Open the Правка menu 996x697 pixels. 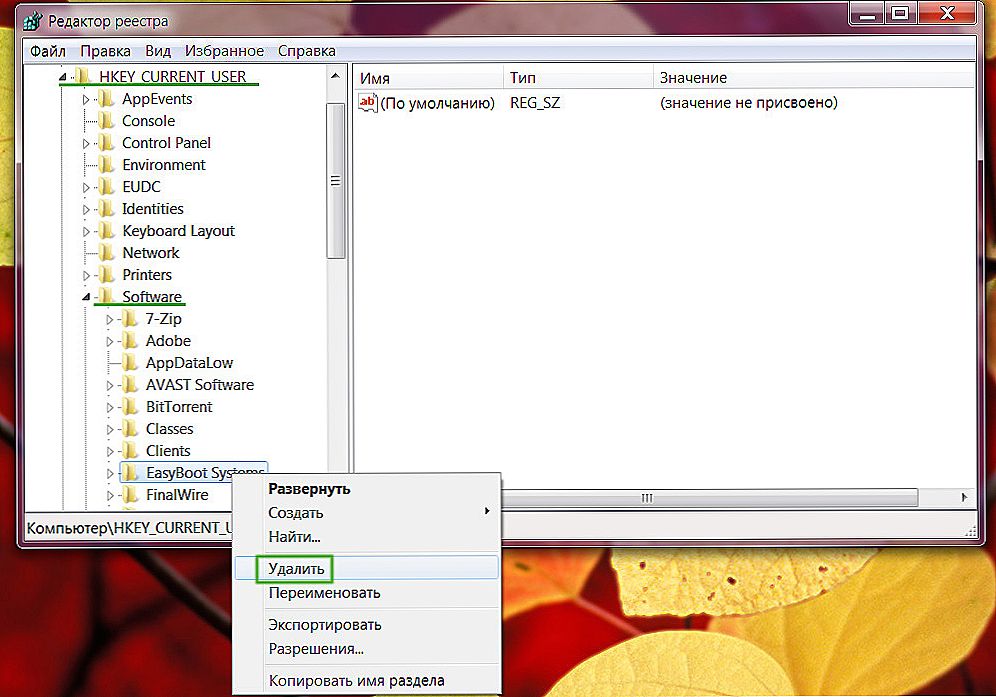point(105,51)
